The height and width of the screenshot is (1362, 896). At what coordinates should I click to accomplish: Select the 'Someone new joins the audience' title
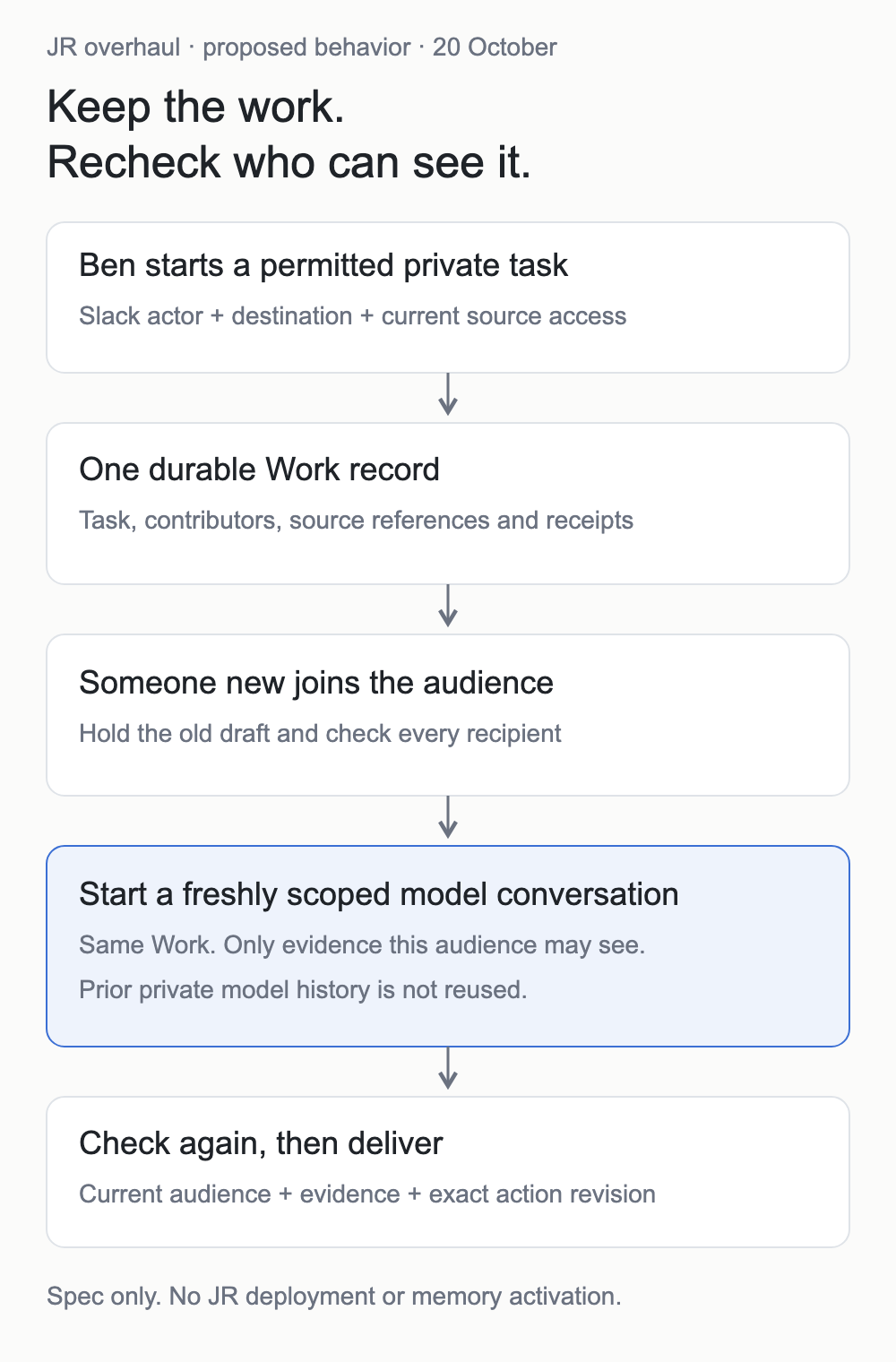(x=316, y=684)
